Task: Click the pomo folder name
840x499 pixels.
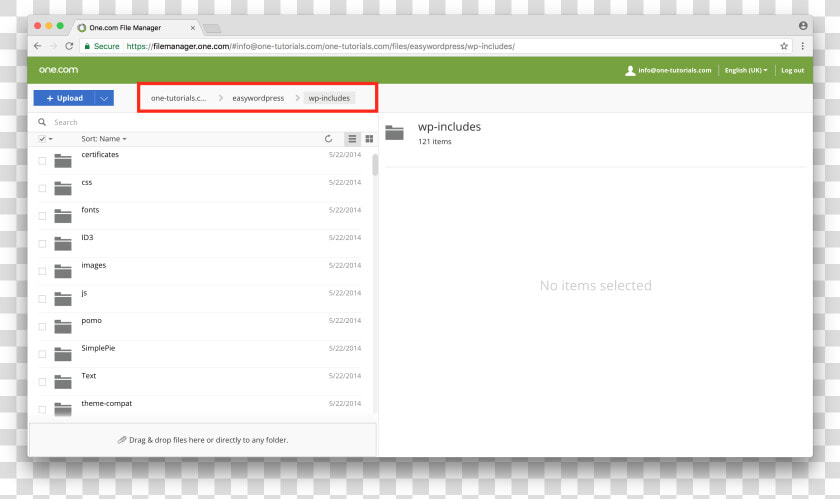Action: [92, 321]
